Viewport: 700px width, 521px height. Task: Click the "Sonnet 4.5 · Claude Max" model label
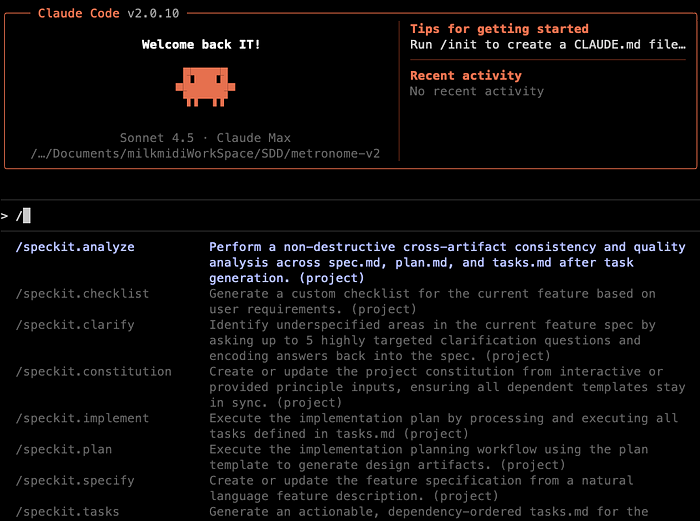point(204,137)
